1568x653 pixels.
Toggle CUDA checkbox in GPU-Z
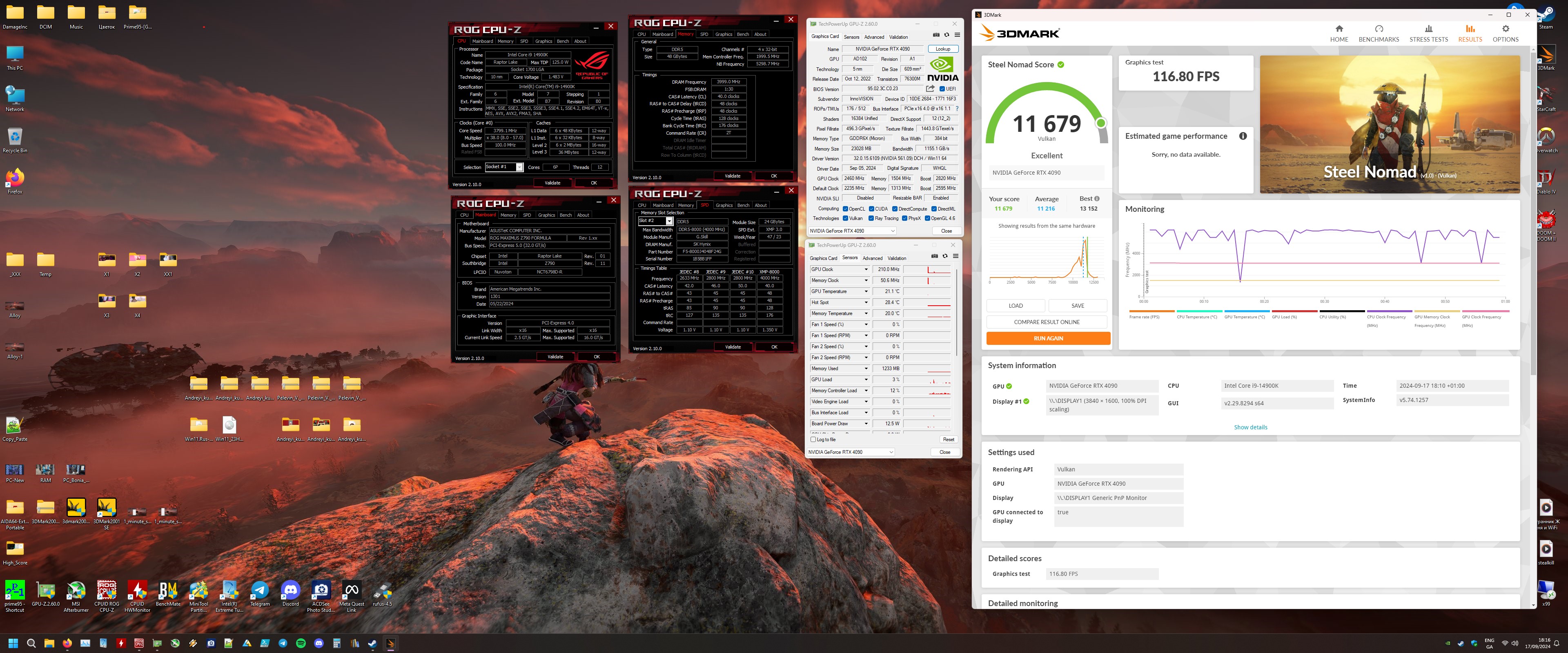click(x=871, y=209)
